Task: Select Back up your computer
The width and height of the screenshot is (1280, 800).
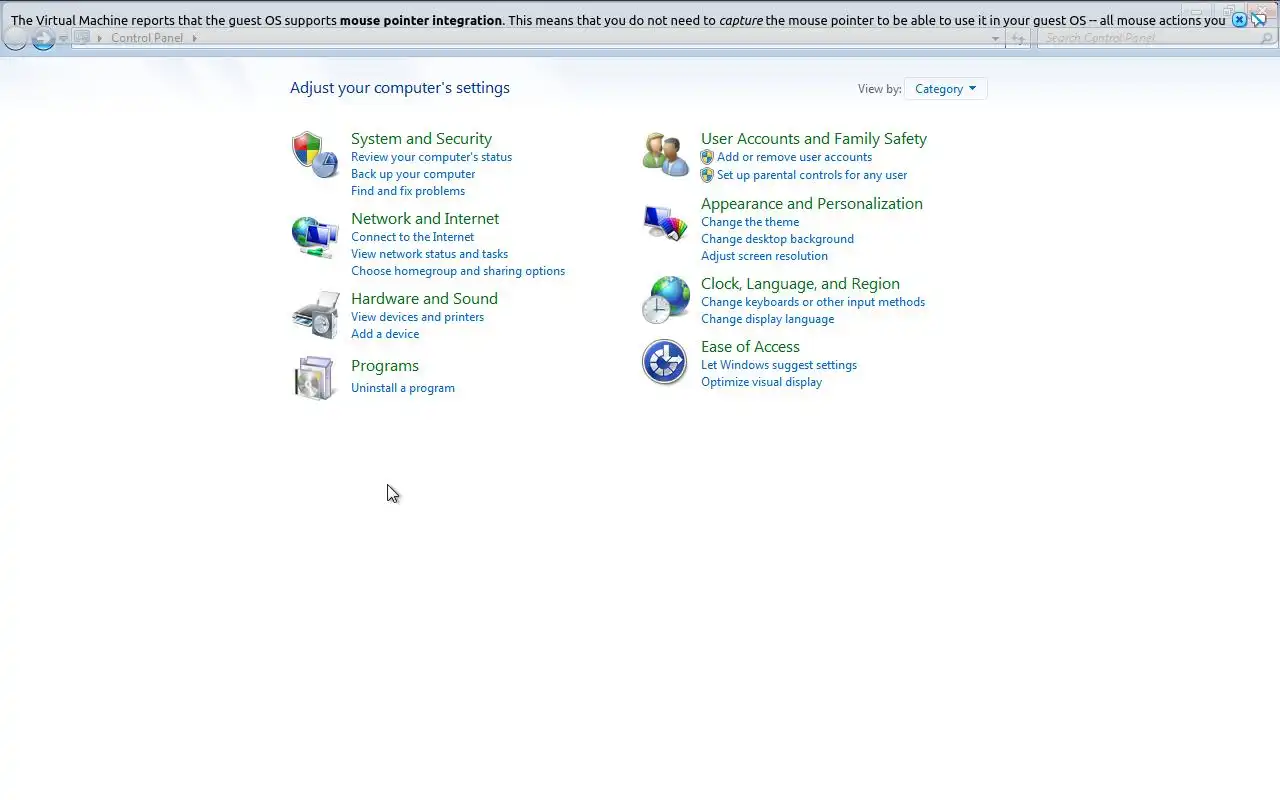Action: coord(413,174)
